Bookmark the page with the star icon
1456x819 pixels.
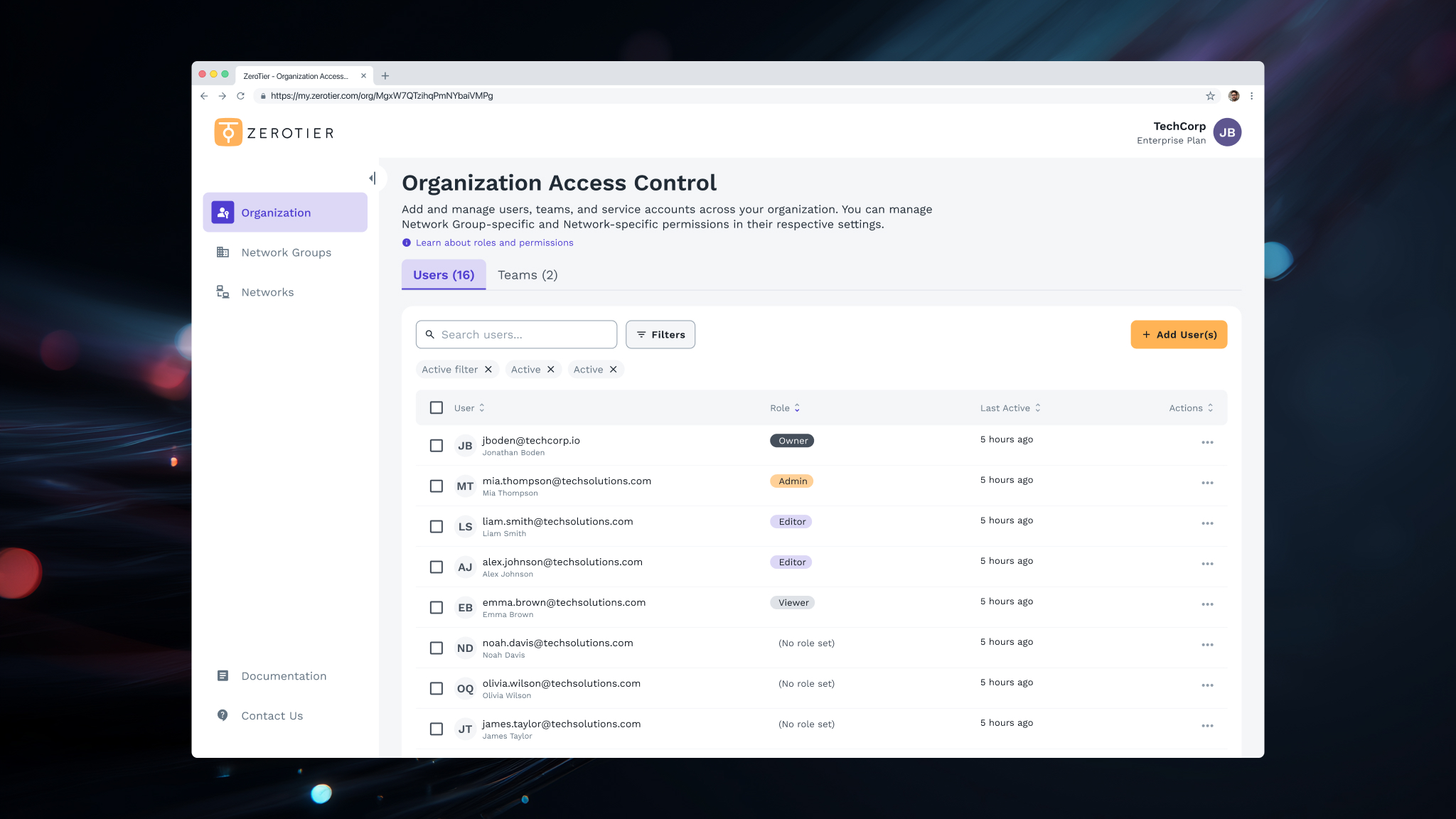point(1210,96)
